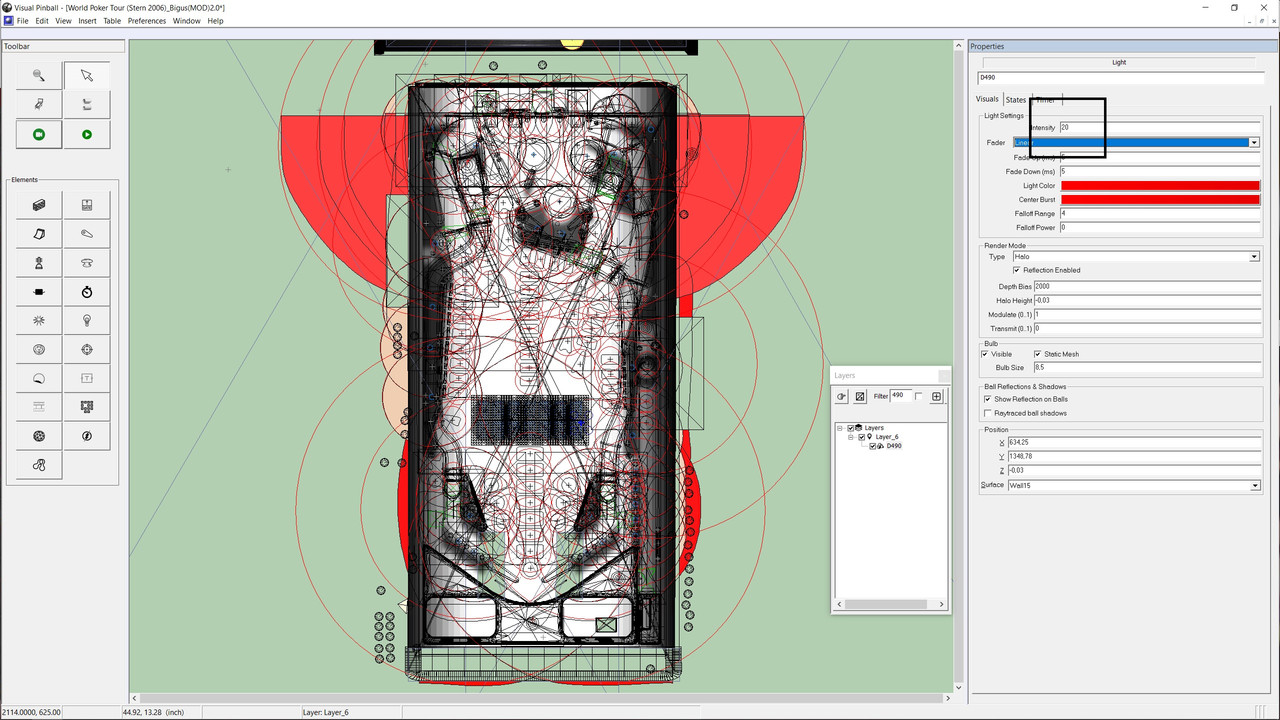1280x720 pixels.
Task: Click the Layers Filter input field
Action: point(900,396)
